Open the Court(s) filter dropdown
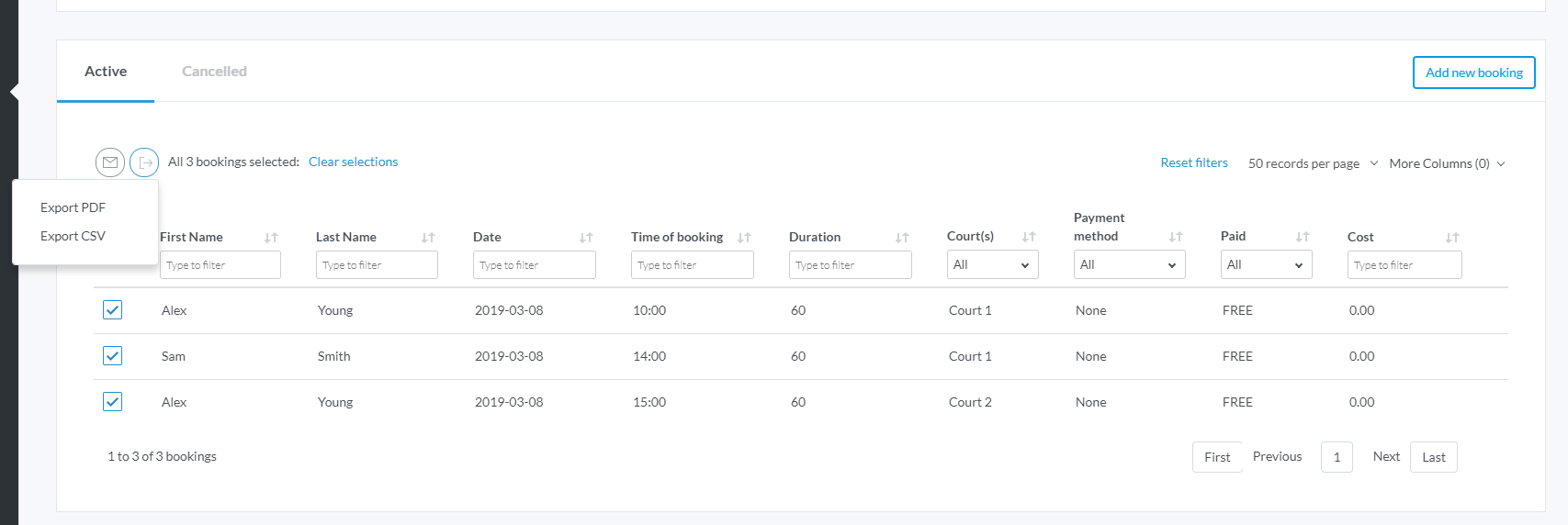This screenshot has width=1568, height=525. tap(992, 265)
